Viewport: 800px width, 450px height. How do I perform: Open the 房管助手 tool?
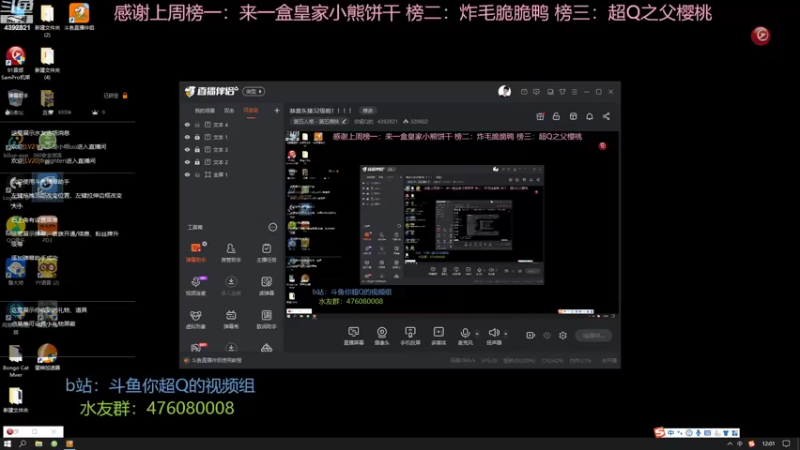click(x=231, y=252)
